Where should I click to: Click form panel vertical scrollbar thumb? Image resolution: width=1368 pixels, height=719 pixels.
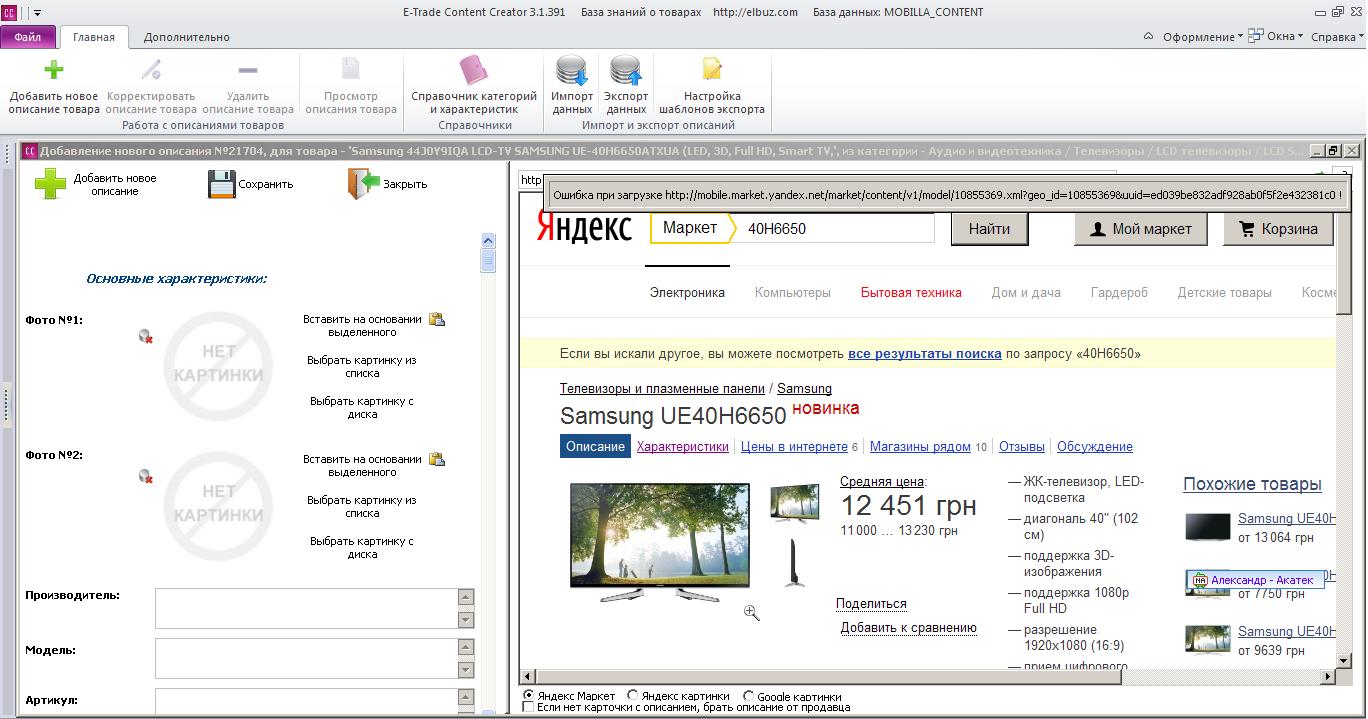(488, 261)
